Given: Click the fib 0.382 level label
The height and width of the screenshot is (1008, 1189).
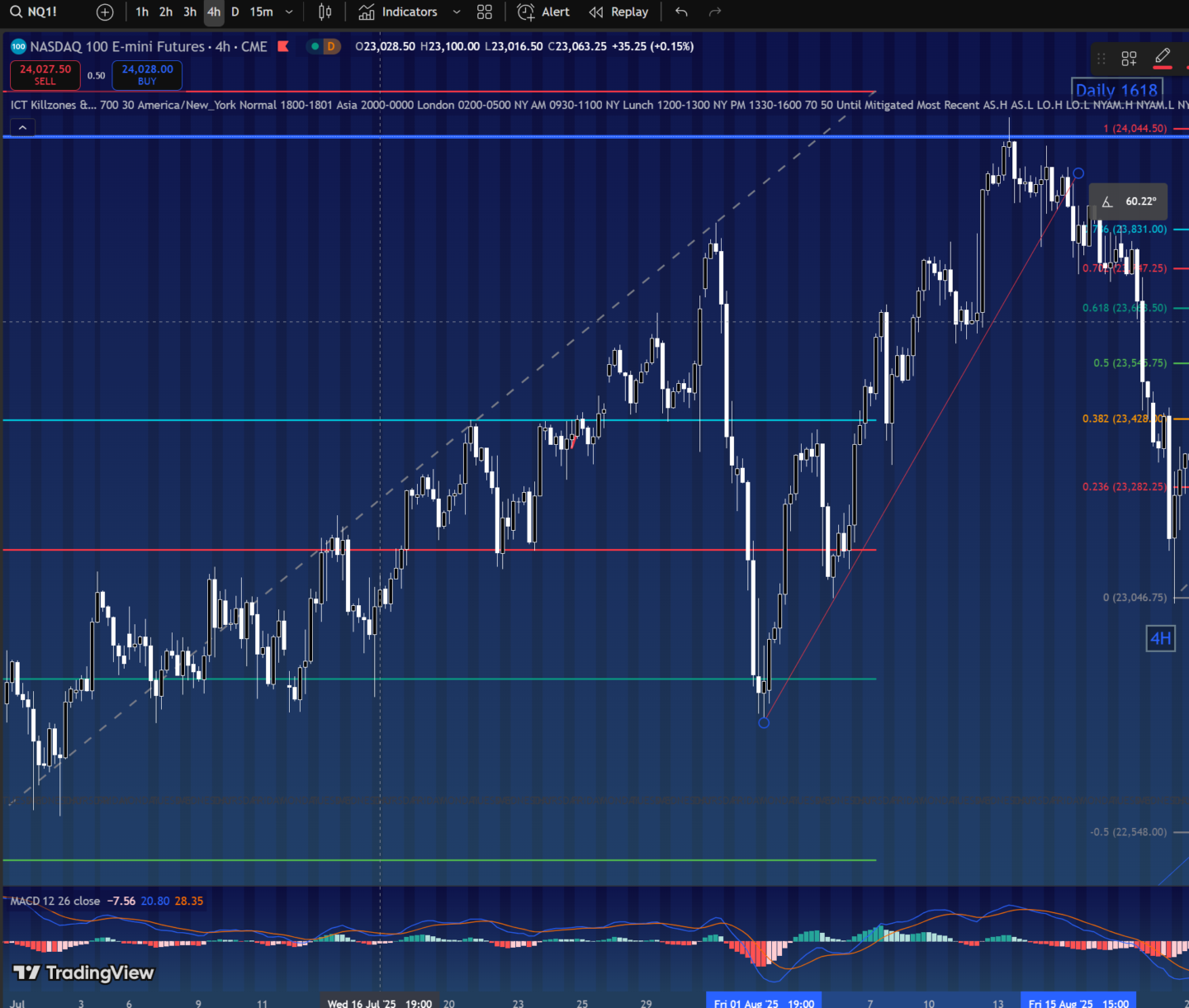Looking at the screenshot, I should click(x=1124, y=419).
